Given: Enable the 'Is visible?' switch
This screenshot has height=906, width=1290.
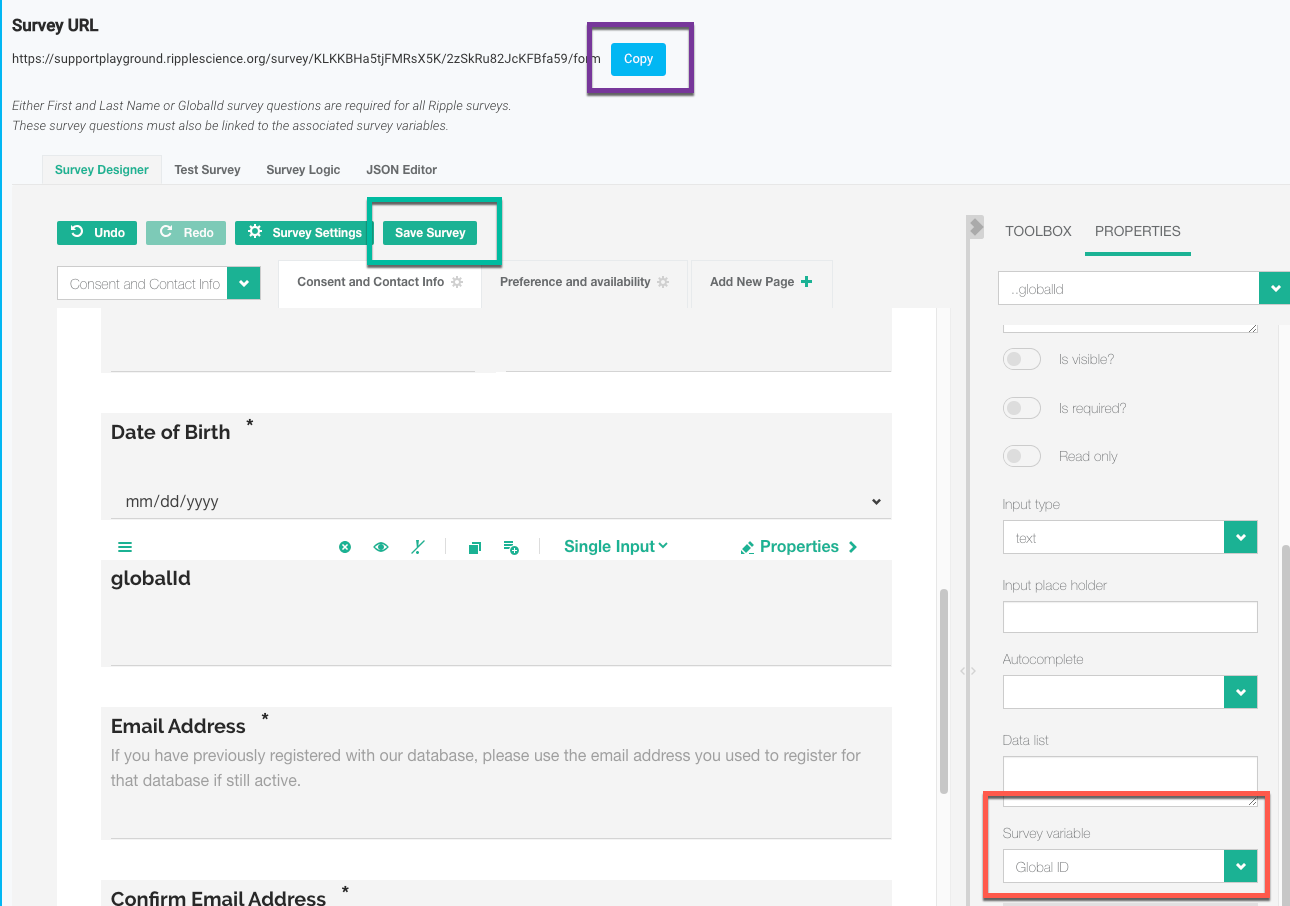Looking at the screenshot, I should tap(1022, 359).
